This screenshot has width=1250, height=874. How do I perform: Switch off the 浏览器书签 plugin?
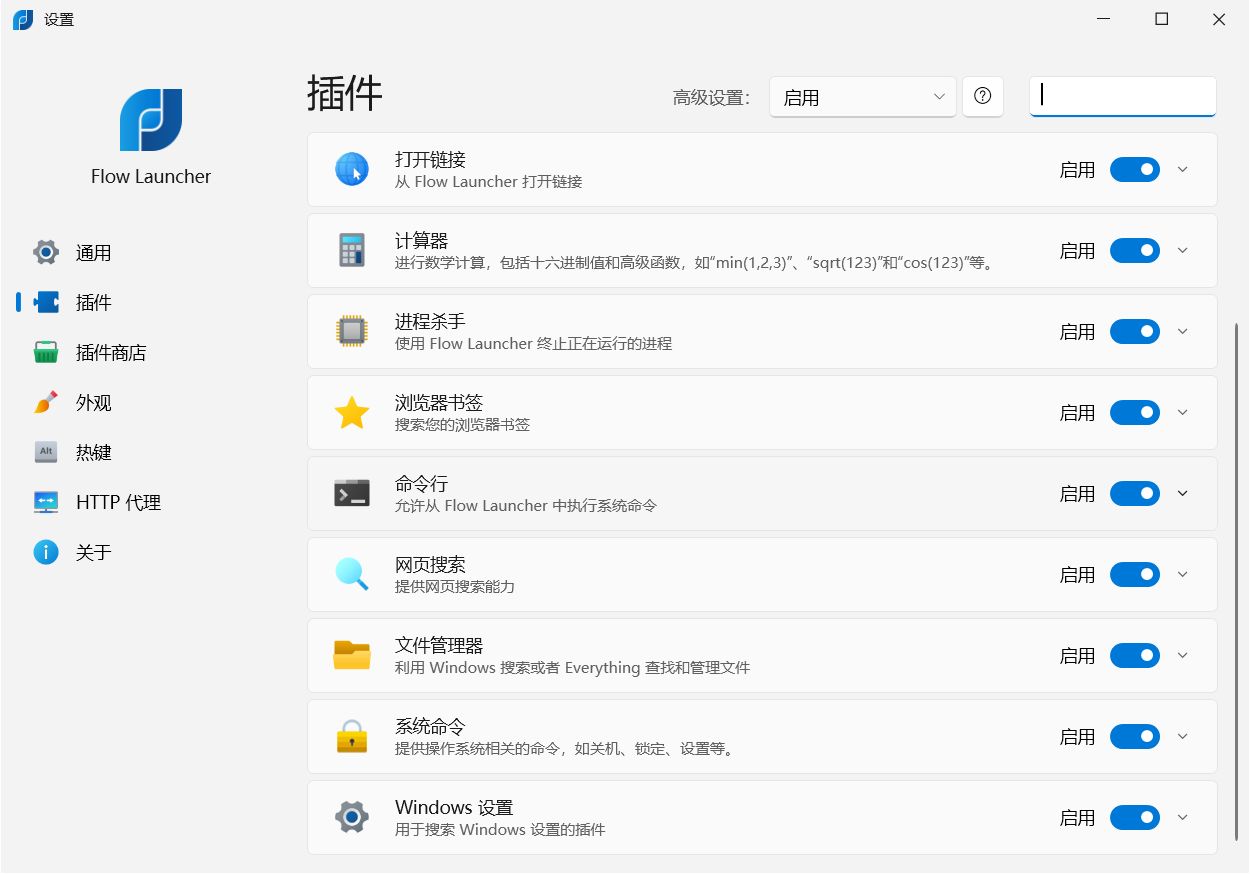pos(1135,413)
